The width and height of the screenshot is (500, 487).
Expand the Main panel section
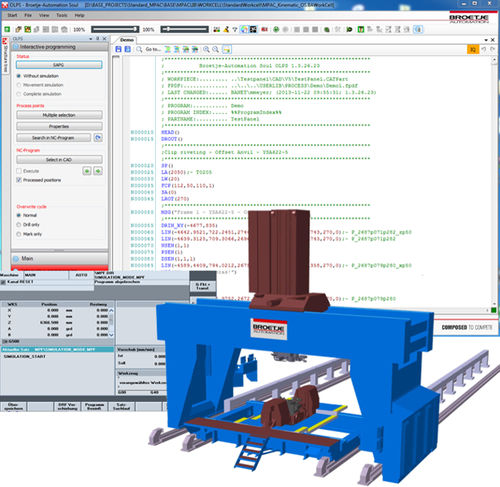coord(60,258)
